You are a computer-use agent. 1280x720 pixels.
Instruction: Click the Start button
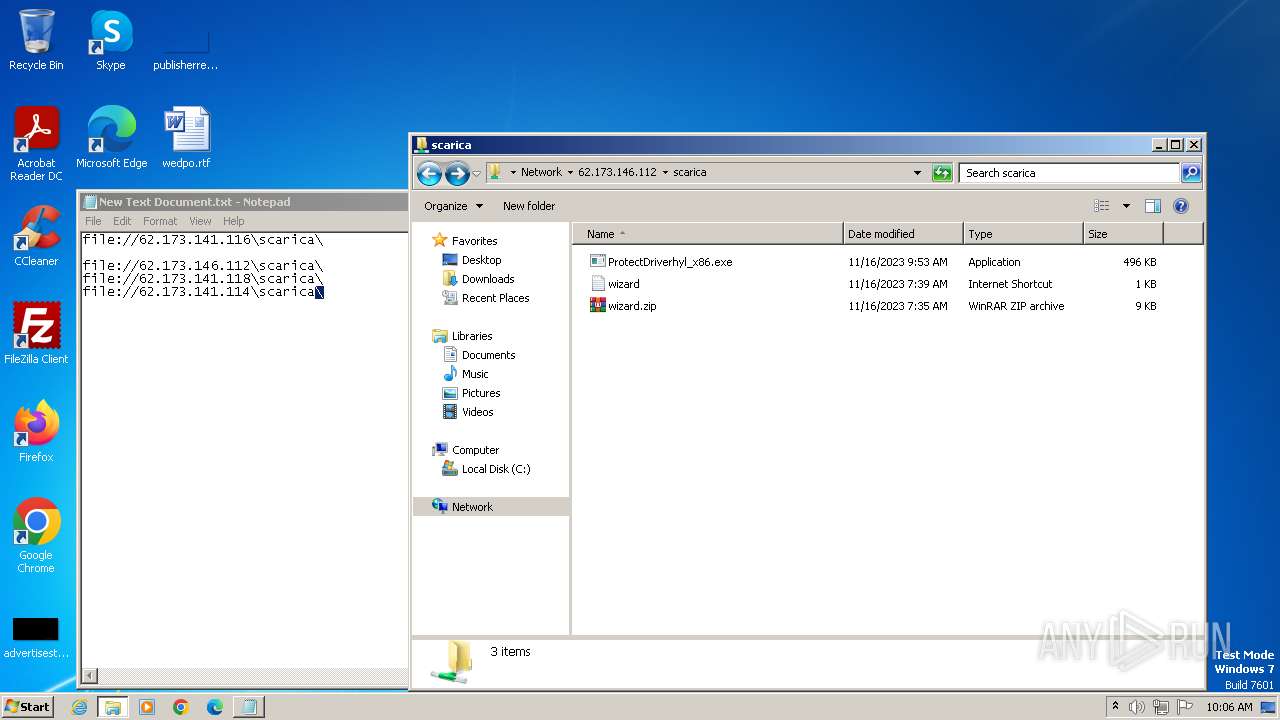pos(27,707)
